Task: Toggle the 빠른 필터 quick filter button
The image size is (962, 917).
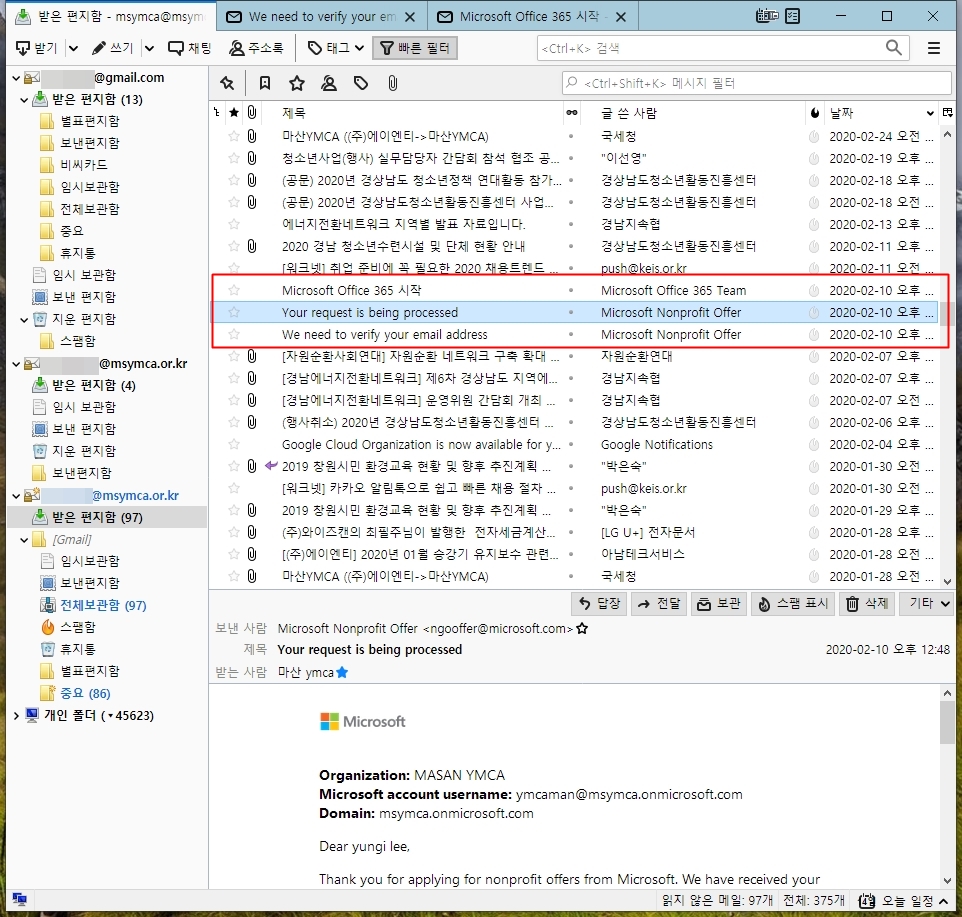Action: coord(415,48)
